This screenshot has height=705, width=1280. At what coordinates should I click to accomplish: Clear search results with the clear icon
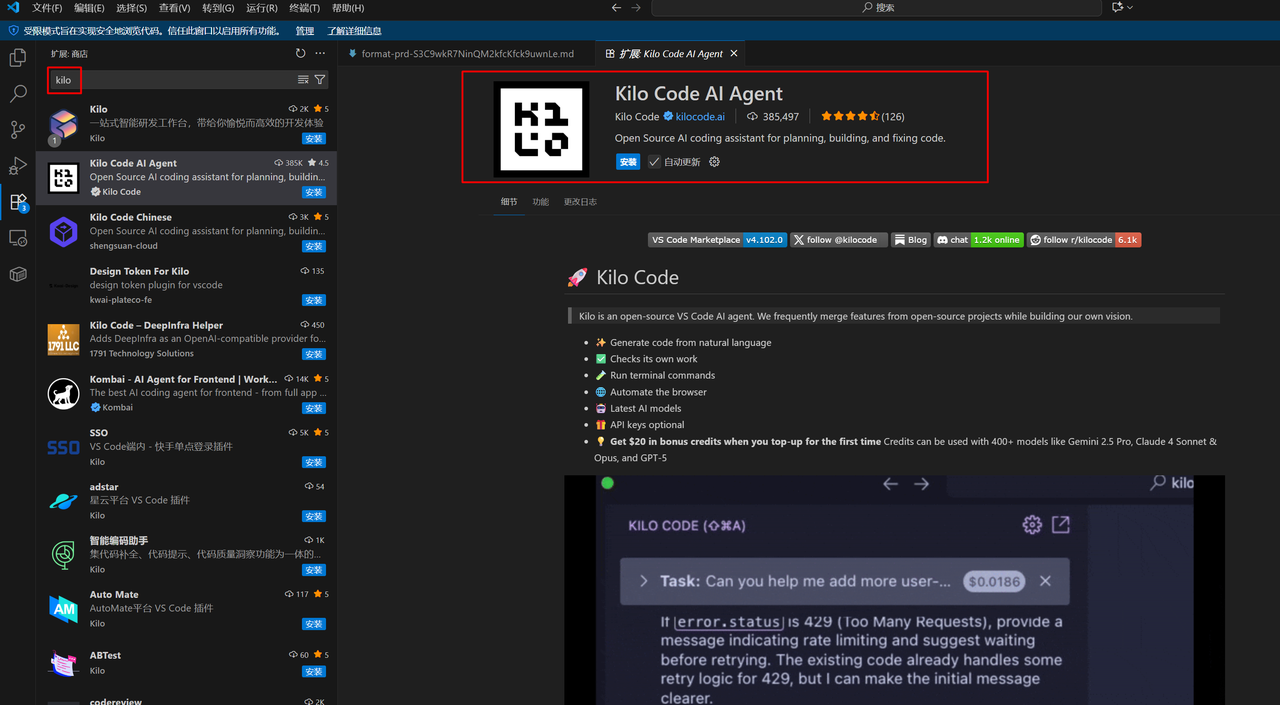[x=303, y=80]
